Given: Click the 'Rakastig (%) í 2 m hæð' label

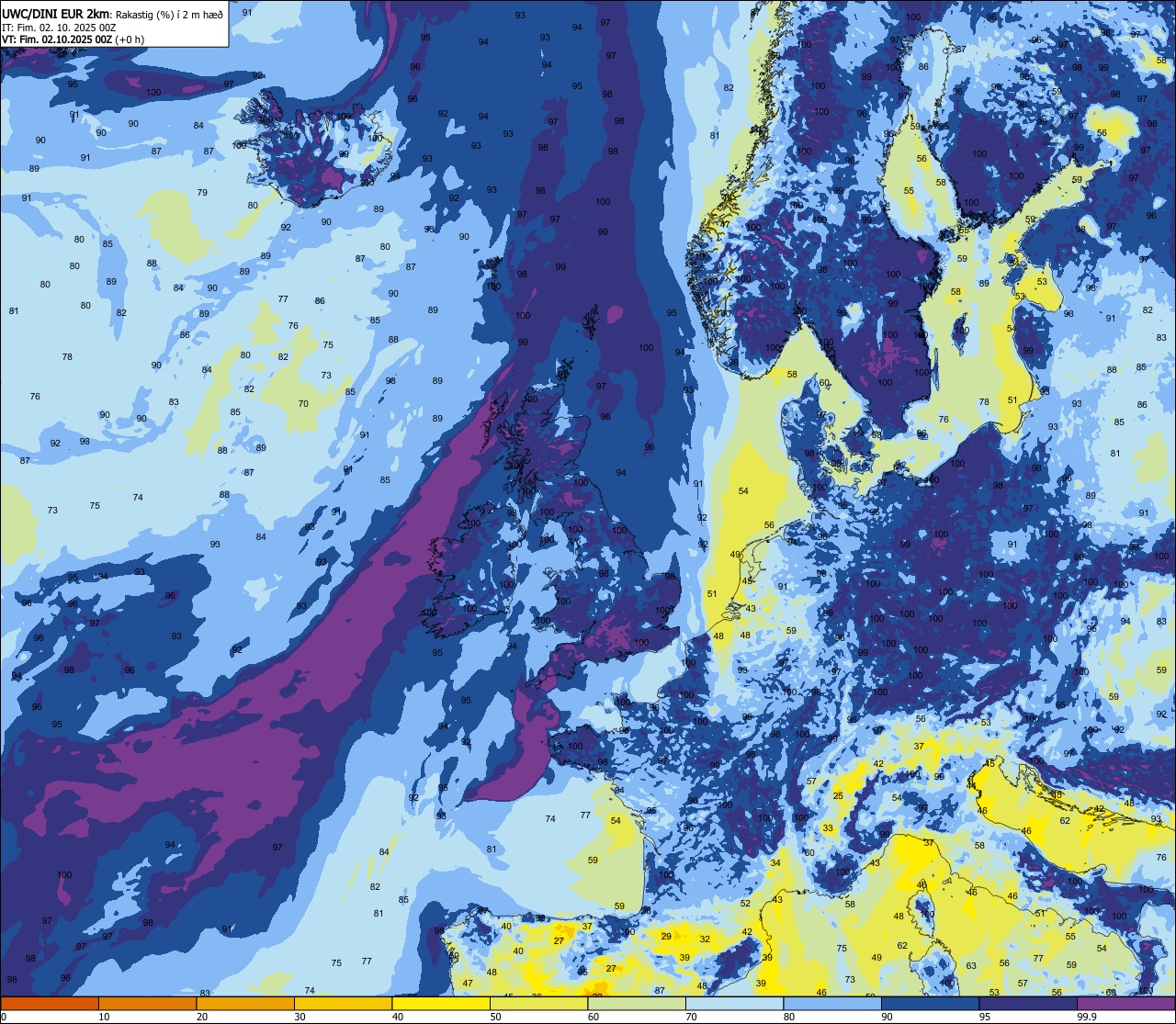Looking at the screenshot, I should pyautogui.click(x=169, y=14).
